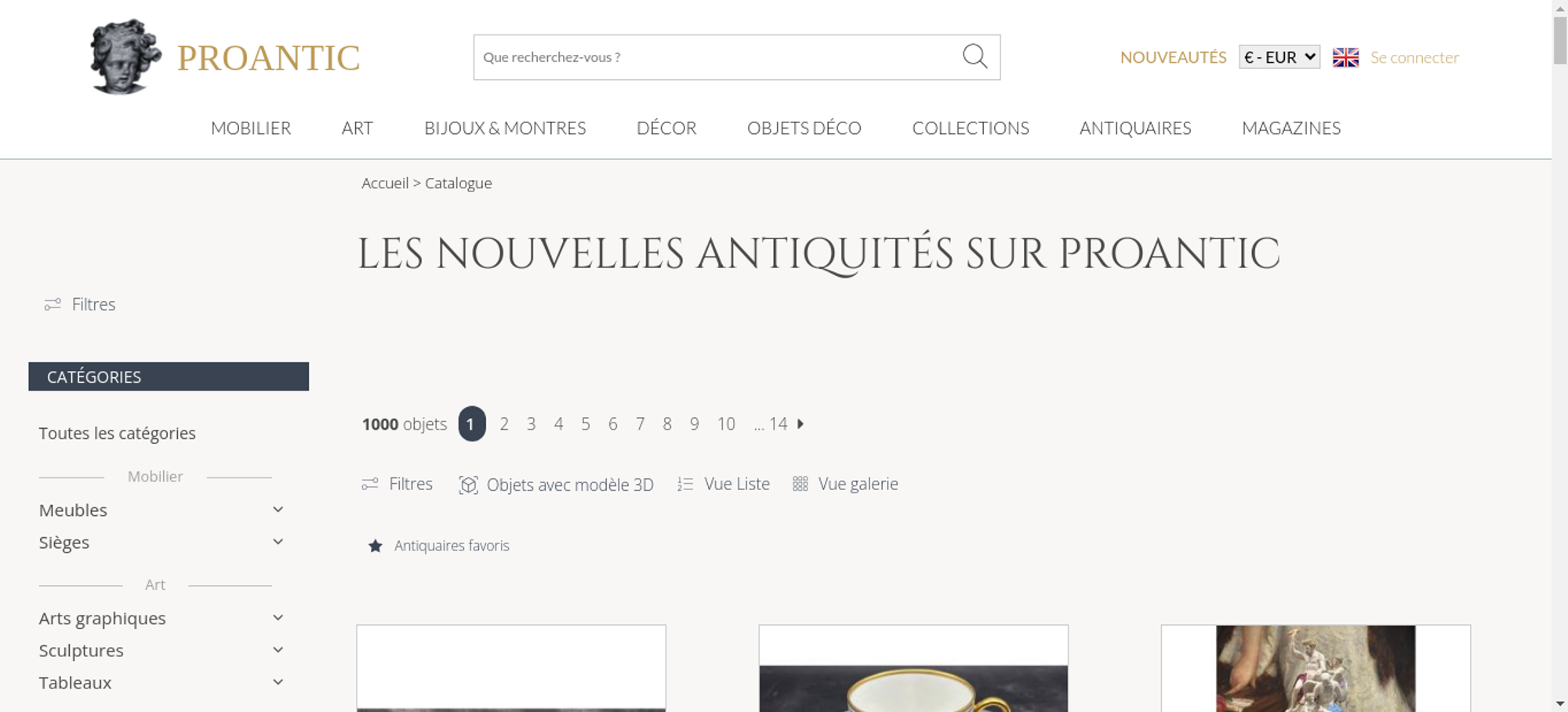Open the ANTIQUAIRES menu

pos(1135,128)
